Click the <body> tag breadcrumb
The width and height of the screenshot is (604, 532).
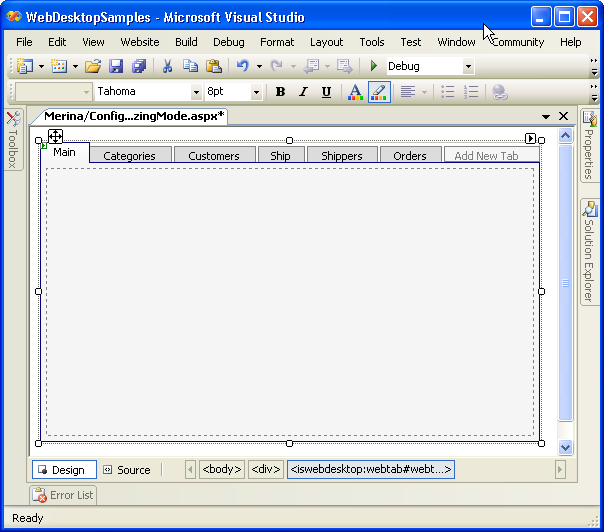coord(221,469)
